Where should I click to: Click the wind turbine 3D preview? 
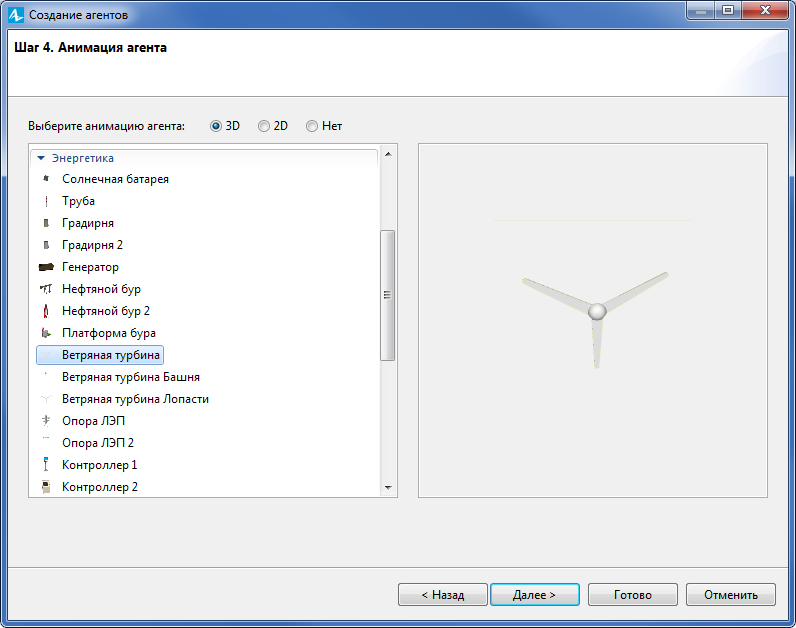pos(593,320)
